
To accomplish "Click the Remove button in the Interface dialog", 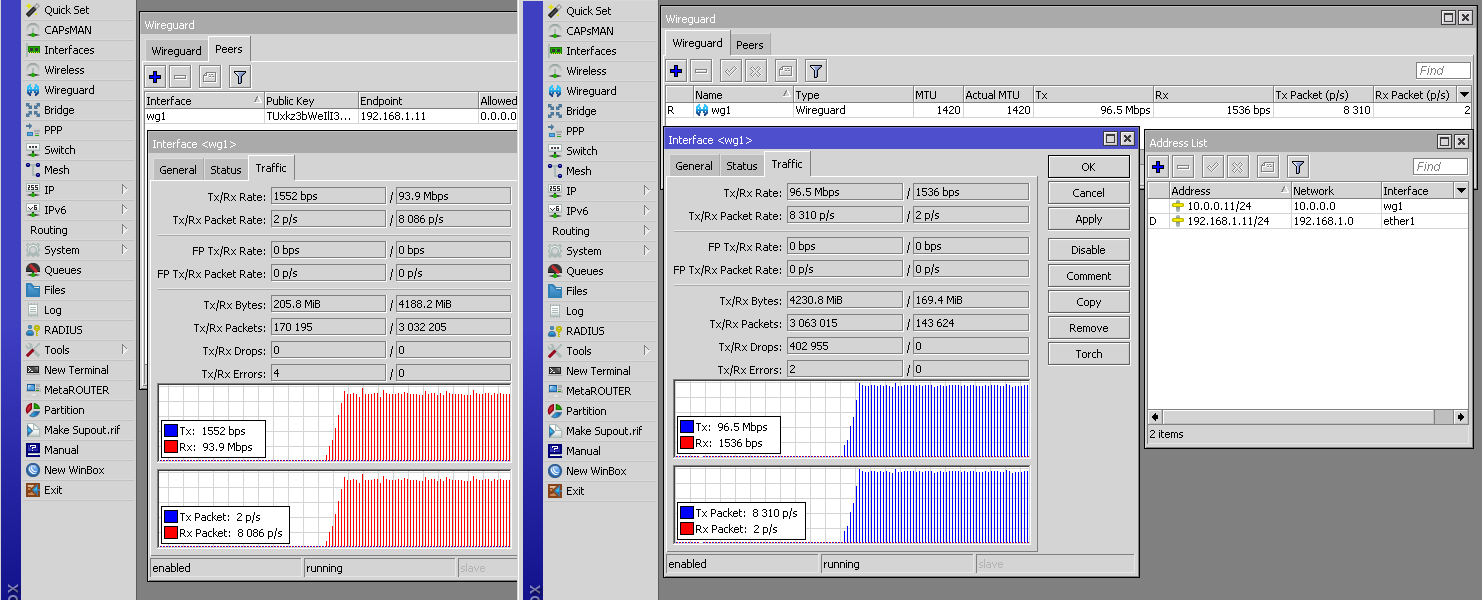I will [x=1088, y=328].
